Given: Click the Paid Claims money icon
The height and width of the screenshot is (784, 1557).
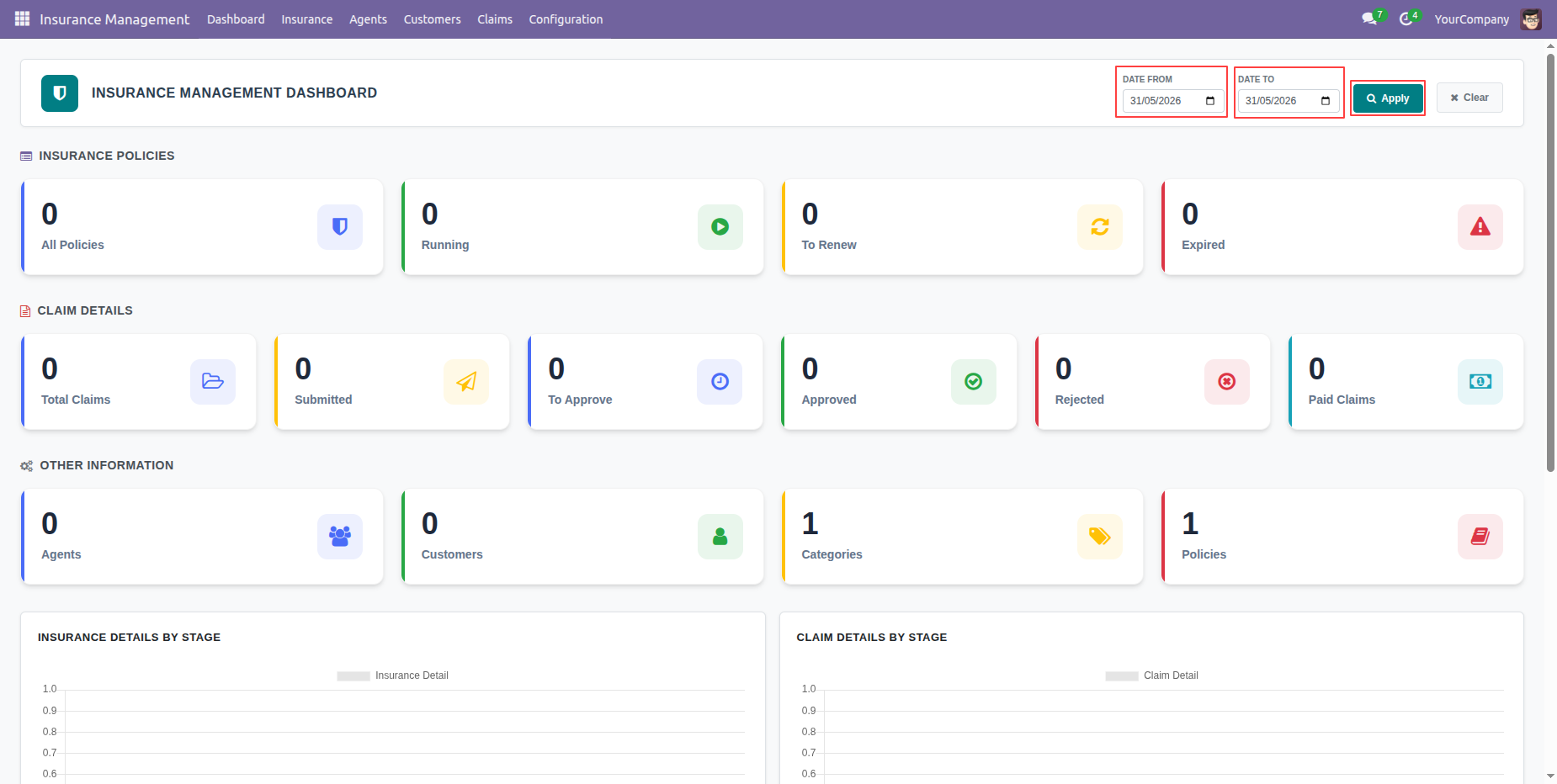Looking at the screenshot, I should 1480,382.
